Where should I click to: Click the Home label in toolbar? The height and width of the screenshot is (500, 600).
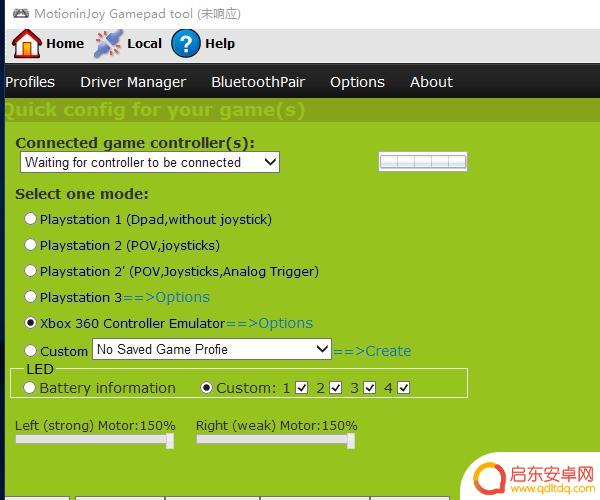click(65, 44)
